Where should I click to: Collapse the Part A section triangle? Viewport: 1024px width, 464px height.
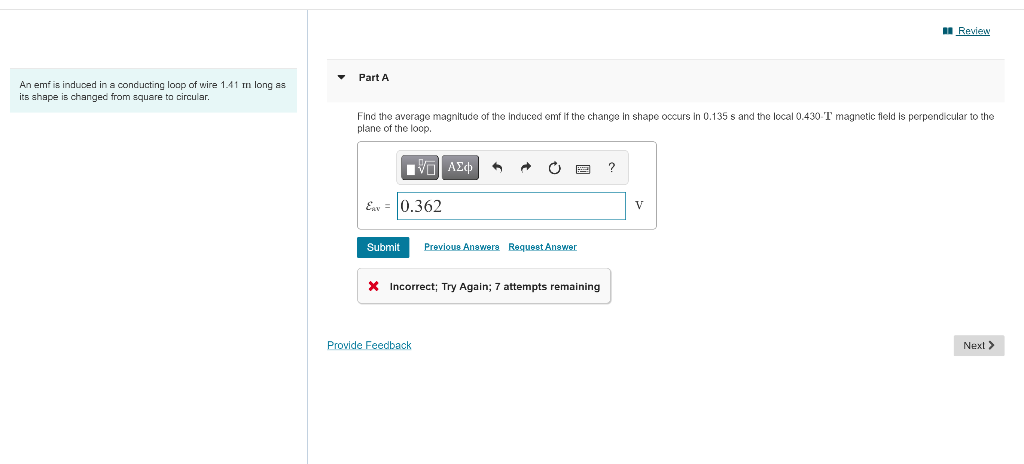click(341, 77)
